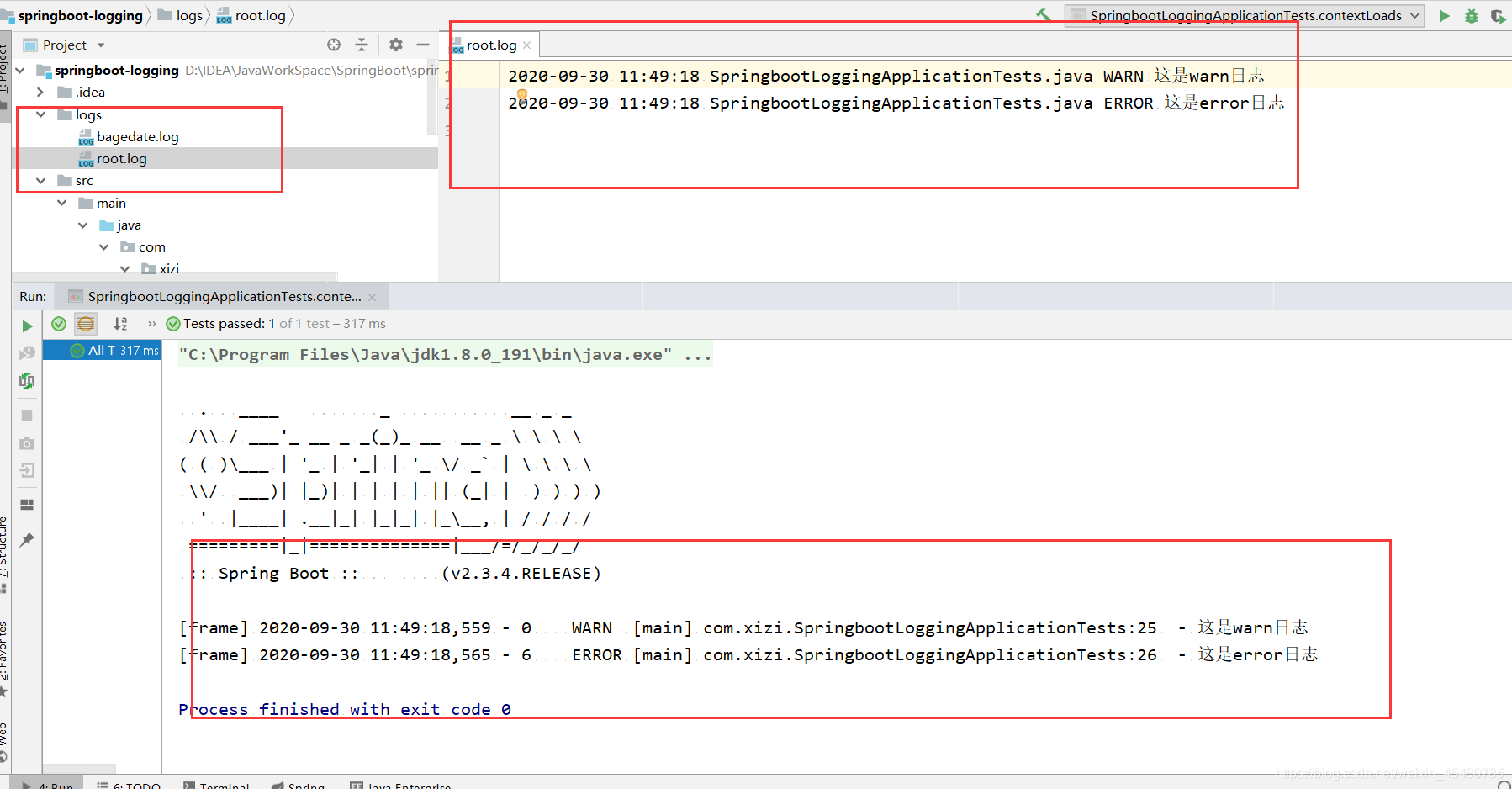Click Run with Coverage icon
This screenshot has height=789, width=1512.
point(1498,16)
